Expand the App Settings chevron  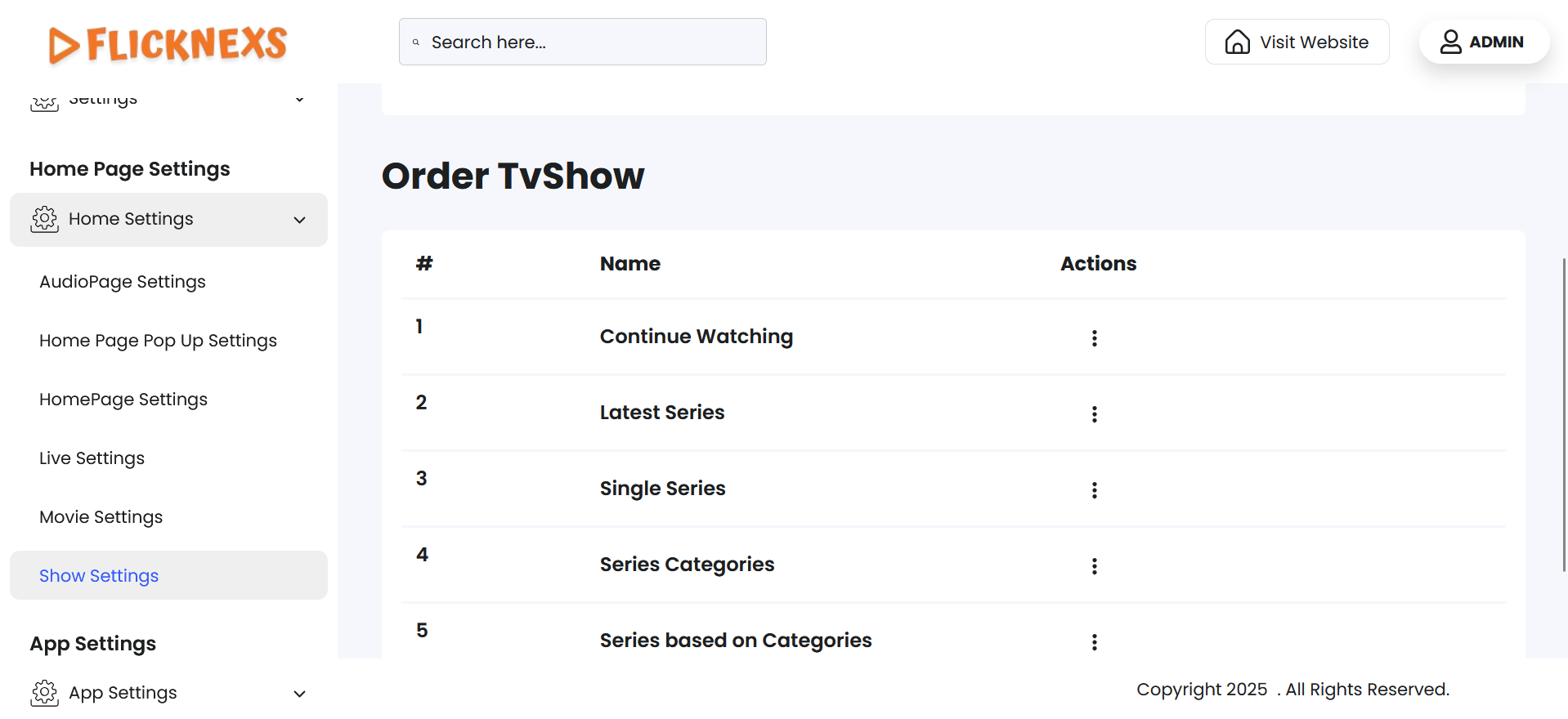tap(300, 694)
